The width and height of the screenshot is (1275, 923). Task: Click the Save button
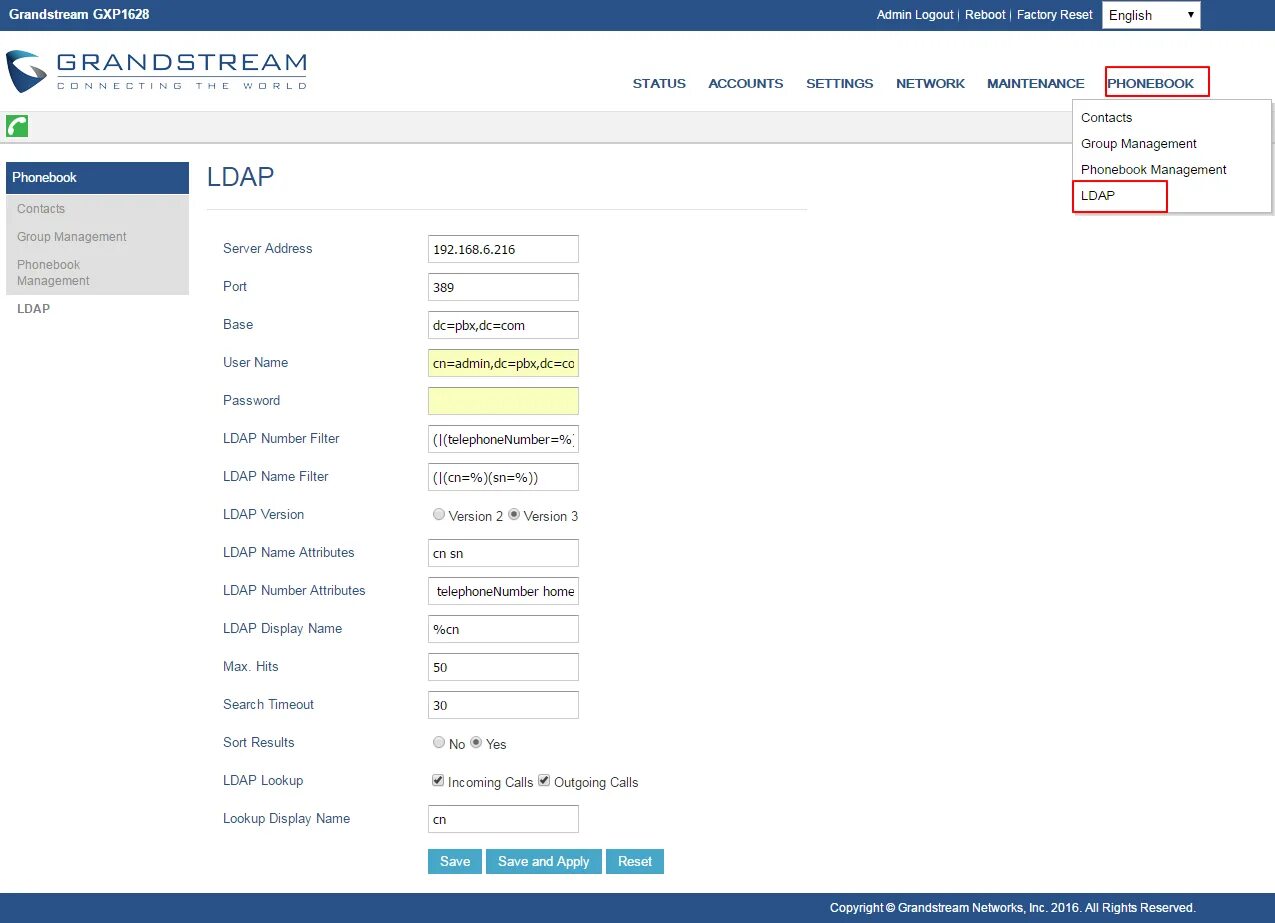(455, 862)
